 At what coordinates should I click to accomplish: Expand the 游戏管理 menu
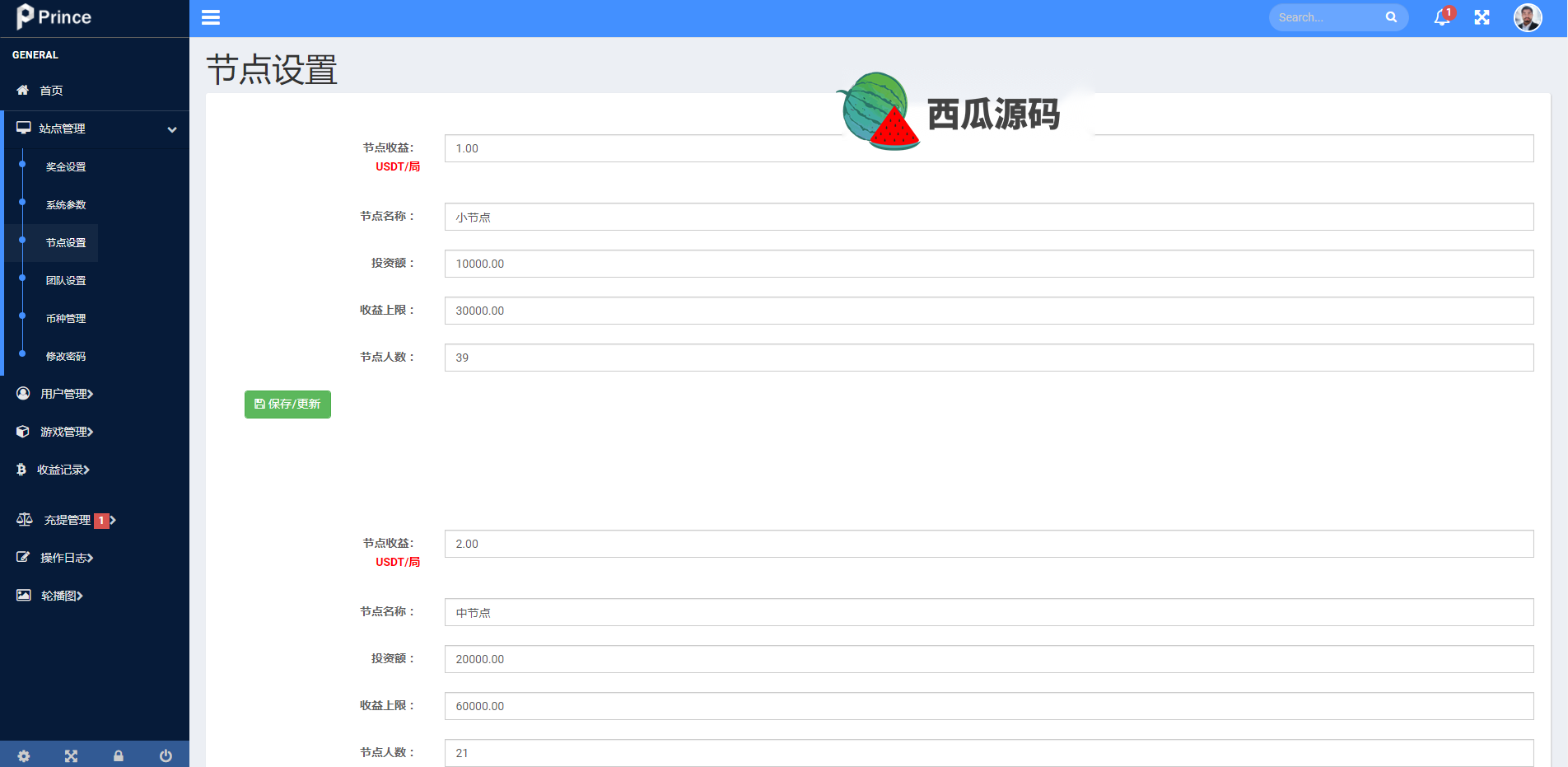[x=67, y=432]
